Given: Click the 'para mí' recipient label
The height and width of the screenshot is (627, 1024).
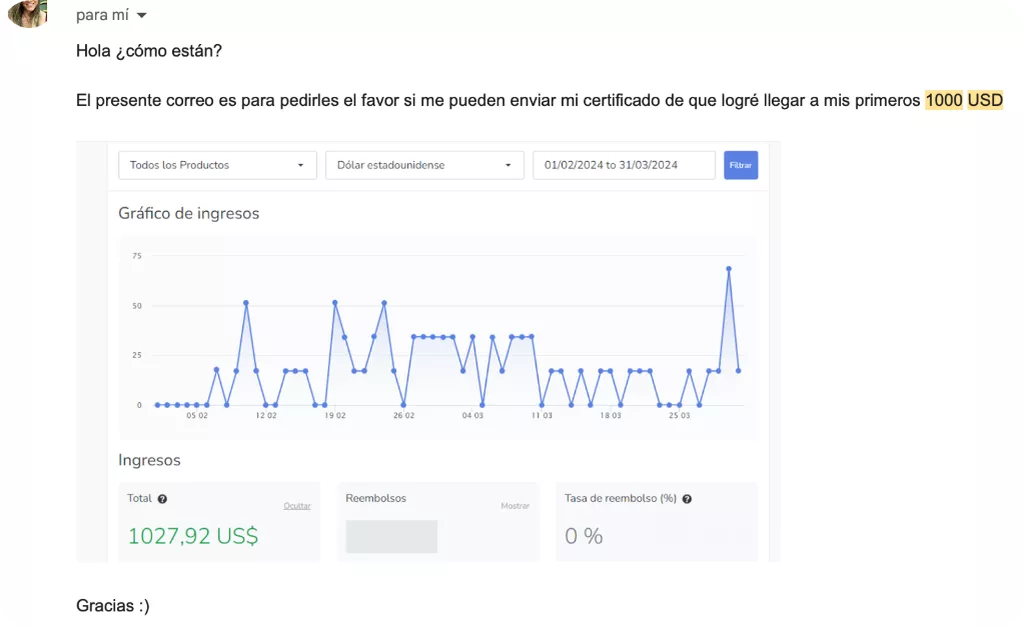Looking at the screenshot, I should (103, 15).
